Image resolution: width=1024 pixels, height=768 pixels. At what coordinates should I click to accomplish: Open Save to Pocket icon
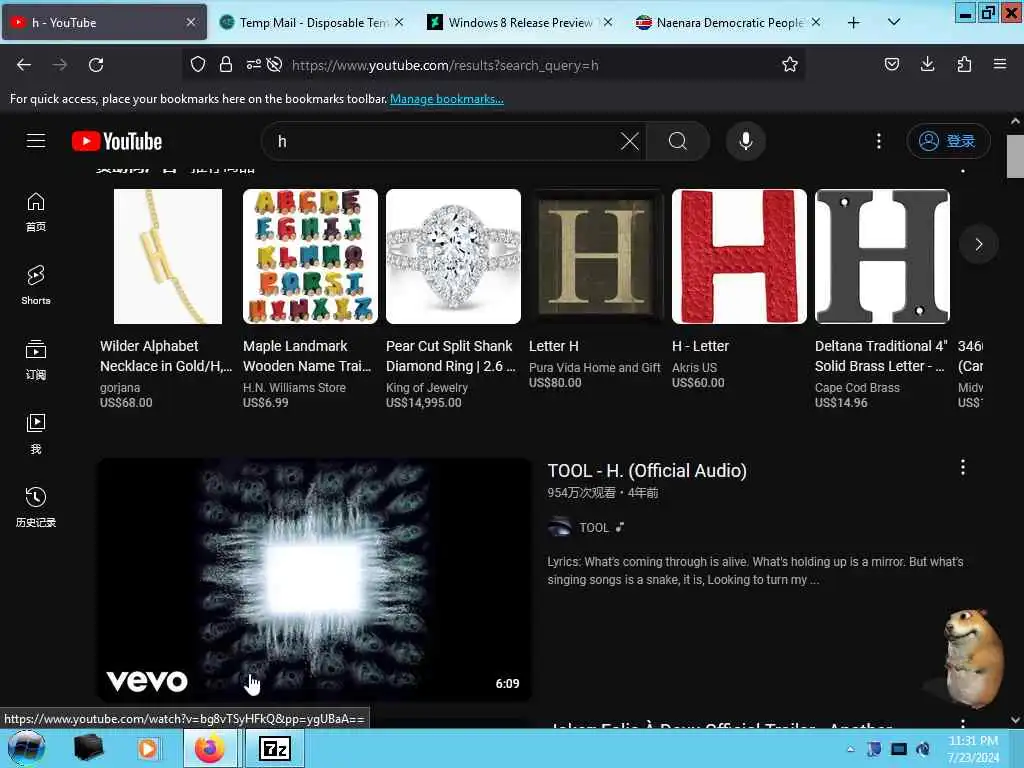pos(891,65)
